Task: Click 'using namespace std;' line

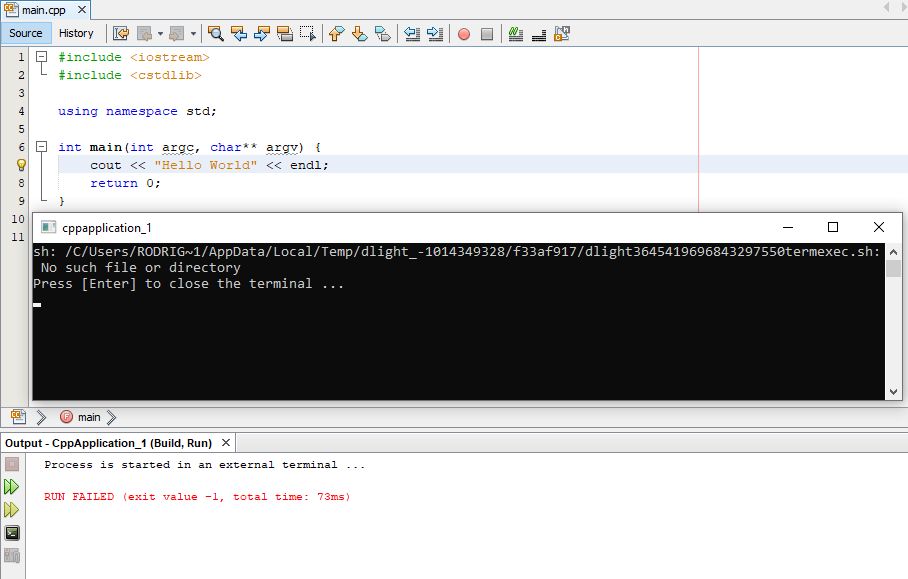Action: click(137, 111)
